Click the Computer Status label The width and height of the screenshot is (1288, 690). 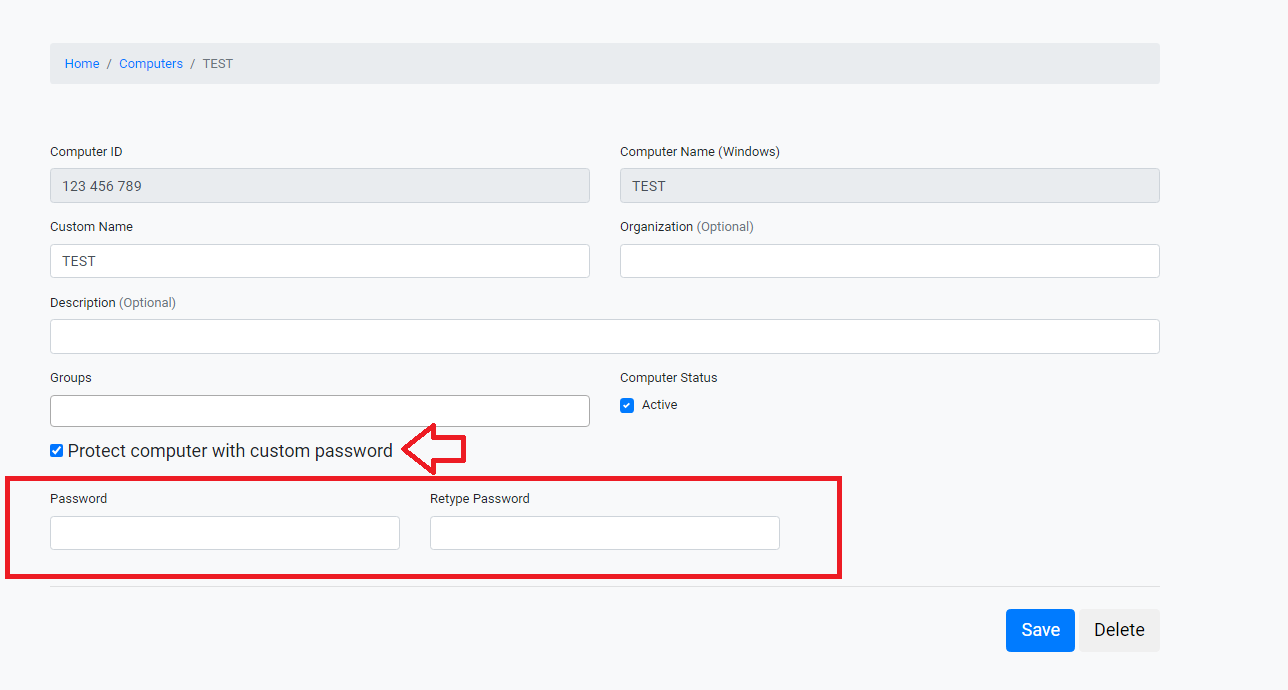pyautogui.click(x=668, y=377)
